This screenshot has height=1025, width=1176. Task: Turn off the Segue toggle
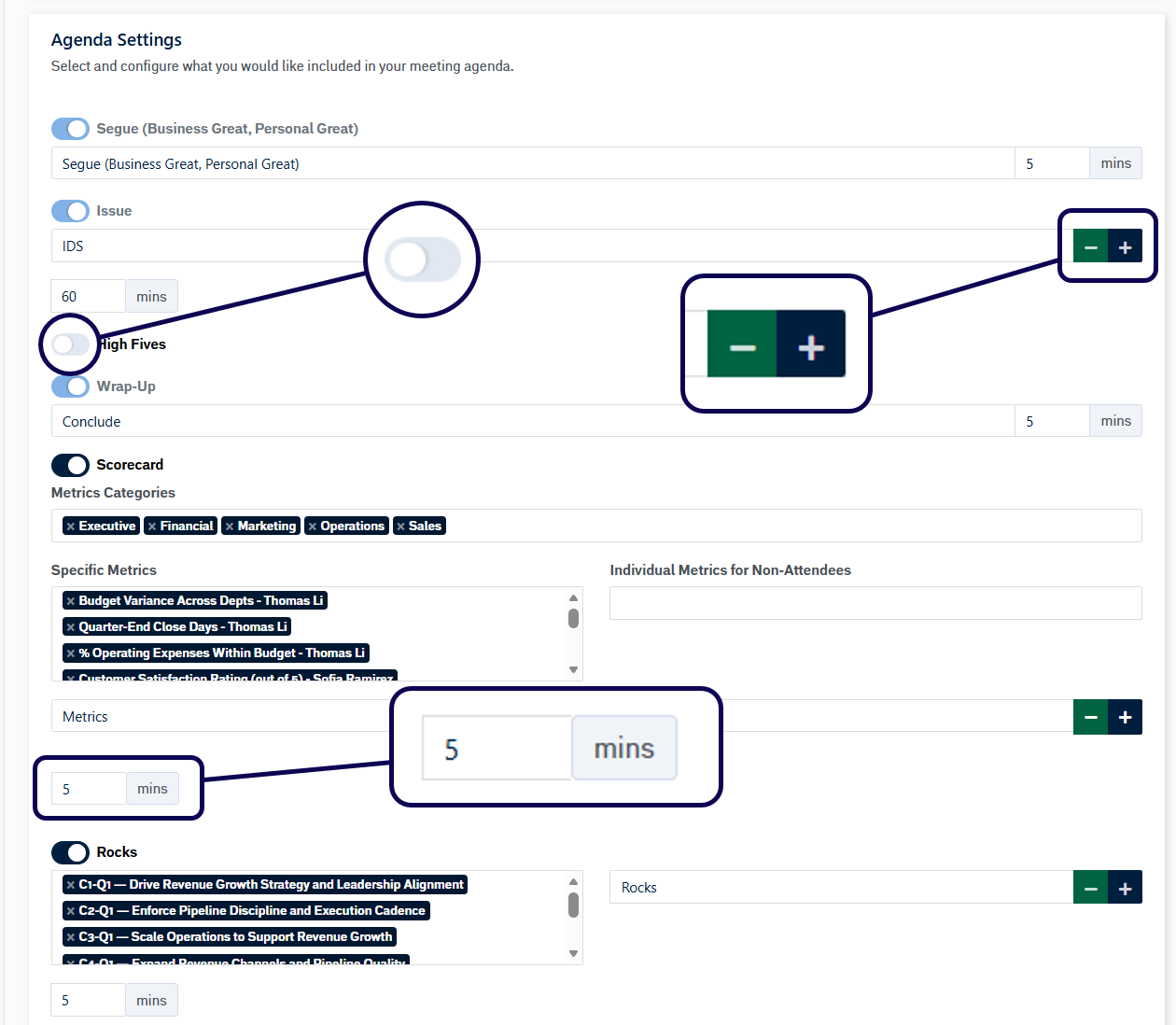click(70, 129)
